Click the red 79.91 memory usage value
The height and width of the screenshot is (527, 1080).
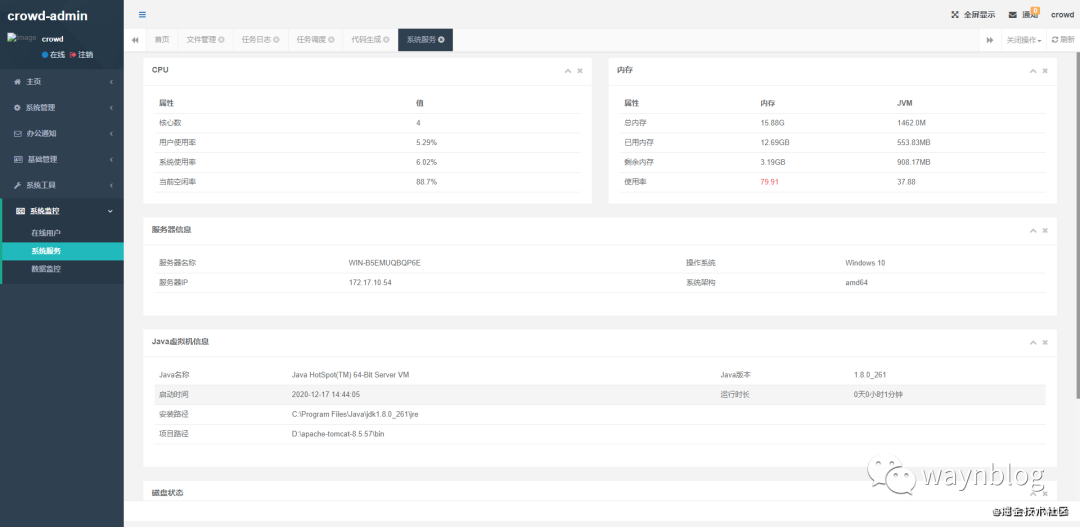(x=769, y=182)
